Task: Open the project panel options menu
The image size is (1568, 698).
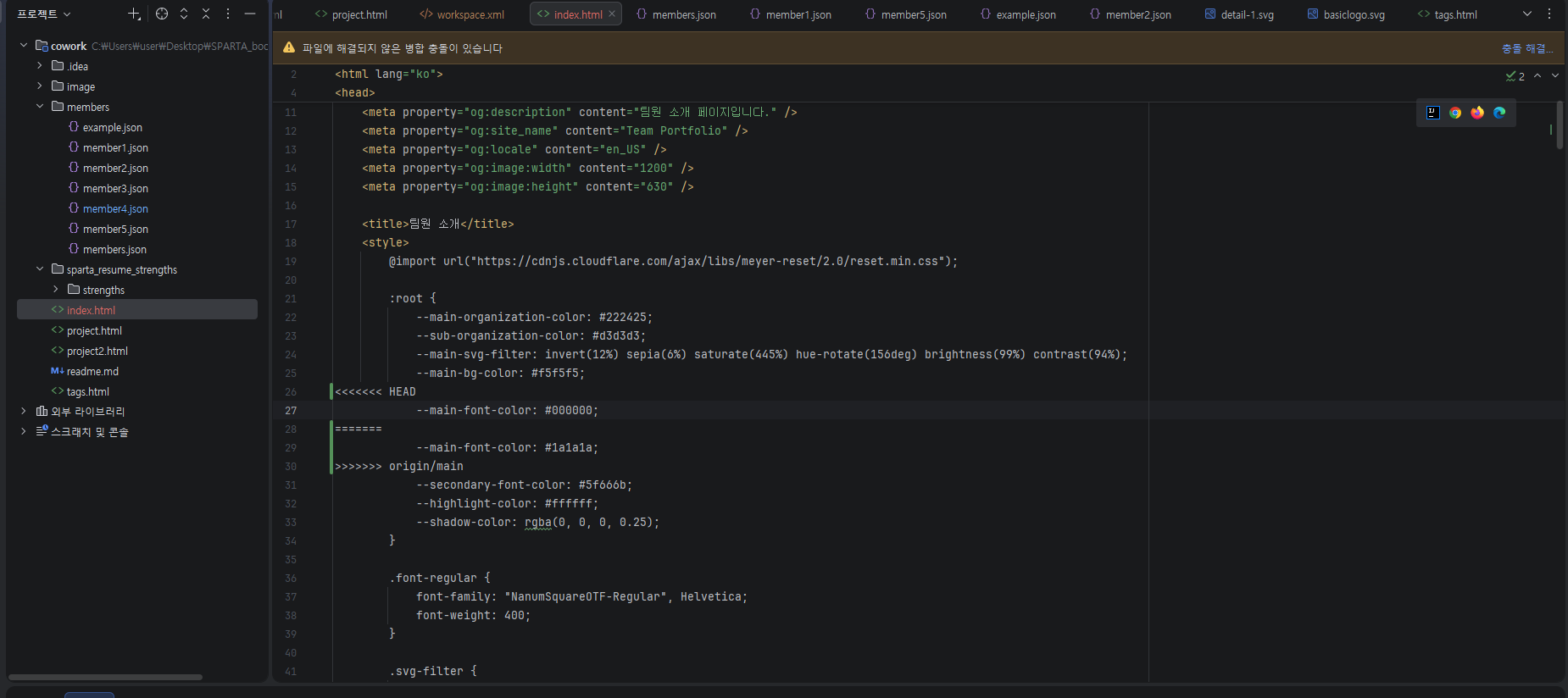Action: [x=228, y=14]
